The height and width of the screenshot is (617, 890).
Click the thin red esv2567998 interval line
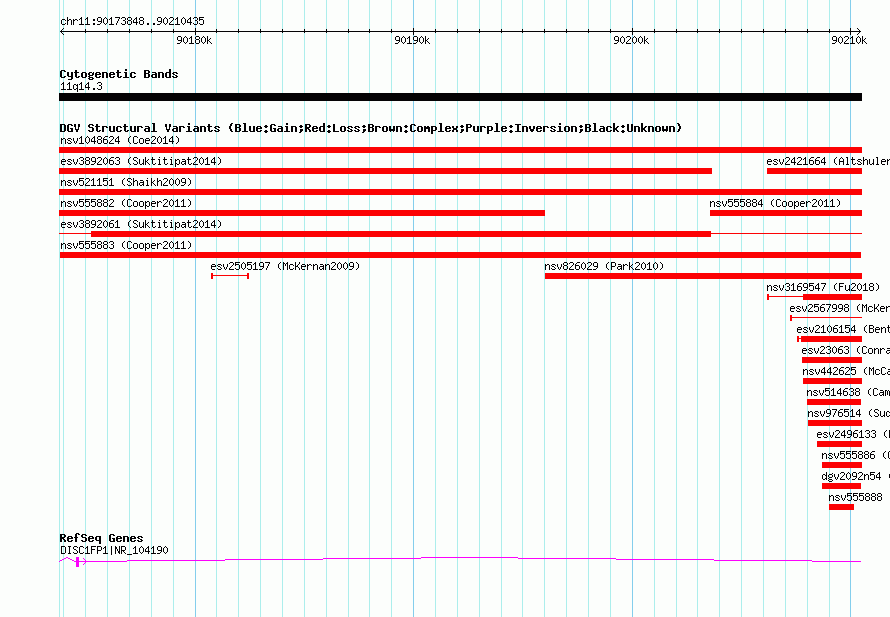(826, 318)
